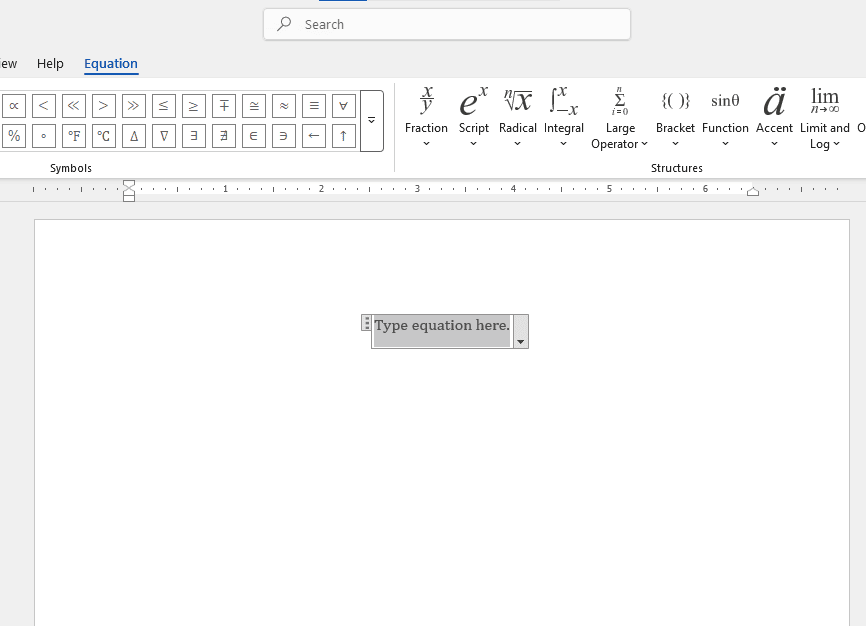Insert the greater than symbol

coord(103,106)
